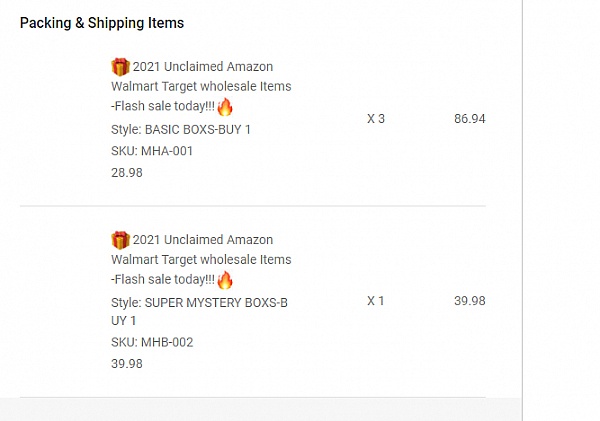Click the 86.94 line total
Screen dimensions: 600x421
click(x=470, y=119)
